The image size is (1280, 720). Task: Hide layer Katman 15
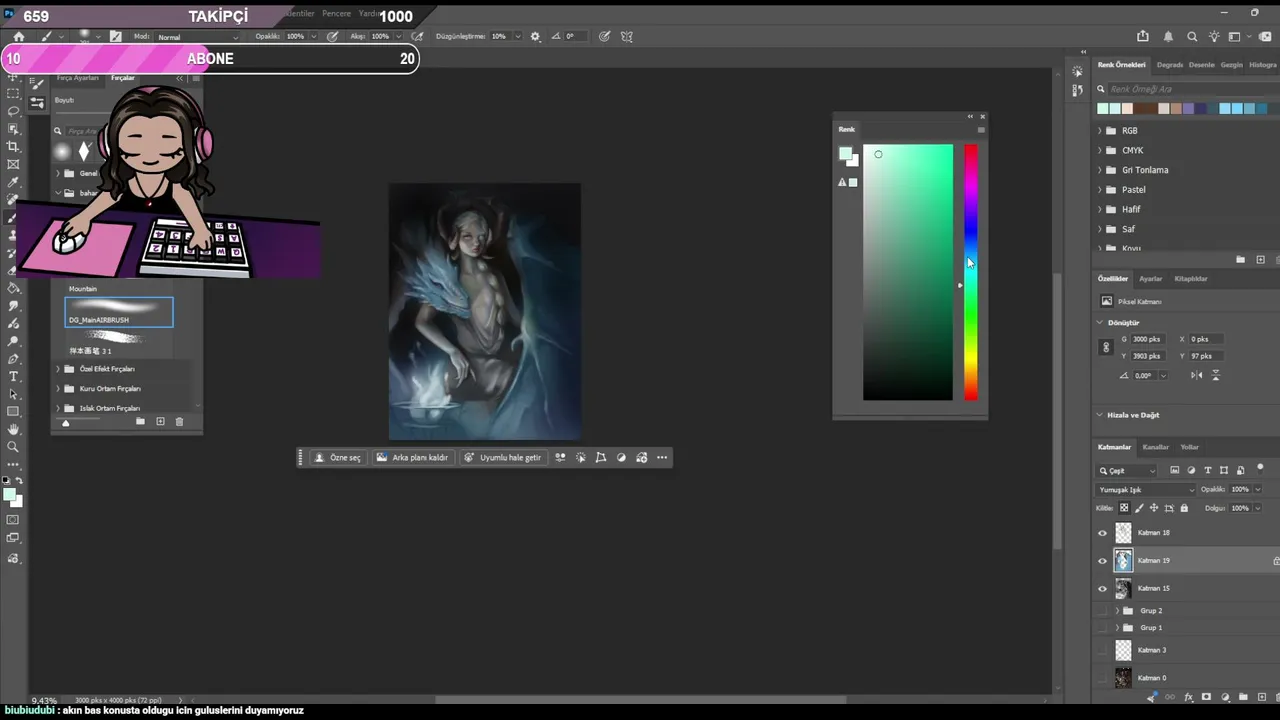(1103, 589)
